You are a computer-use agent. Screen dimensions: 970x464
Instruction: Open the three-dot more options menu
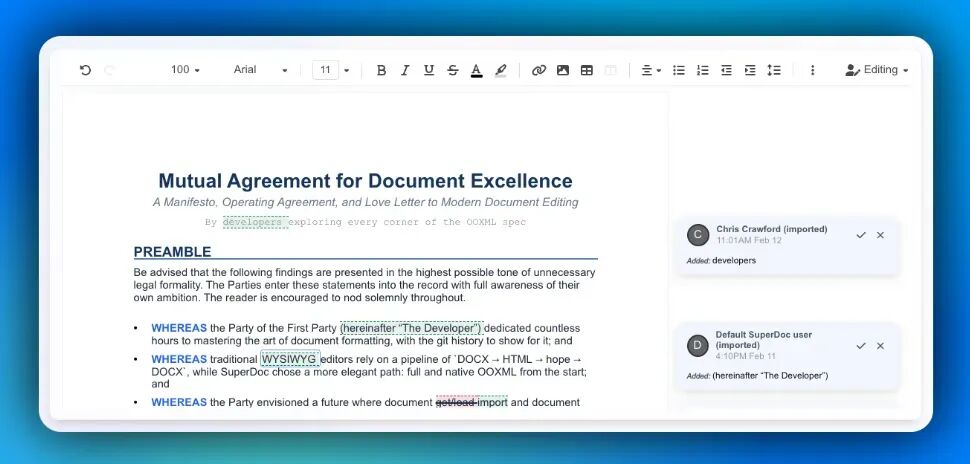[x=812, y=70]
